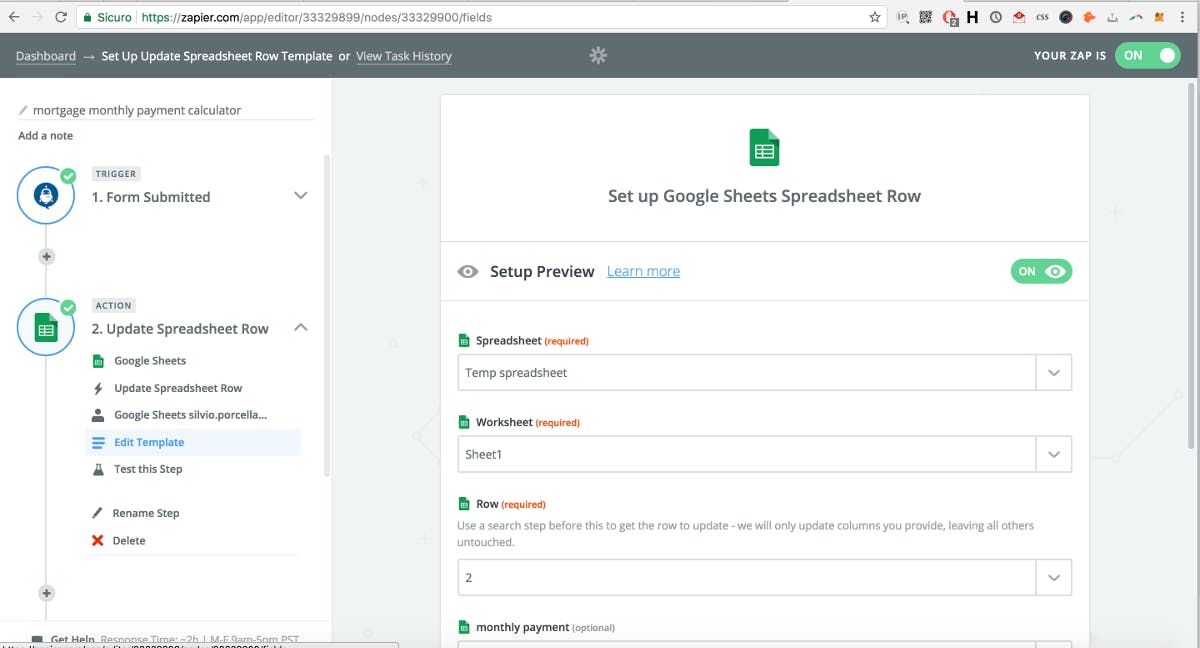Open the Dashboard link

46,56
